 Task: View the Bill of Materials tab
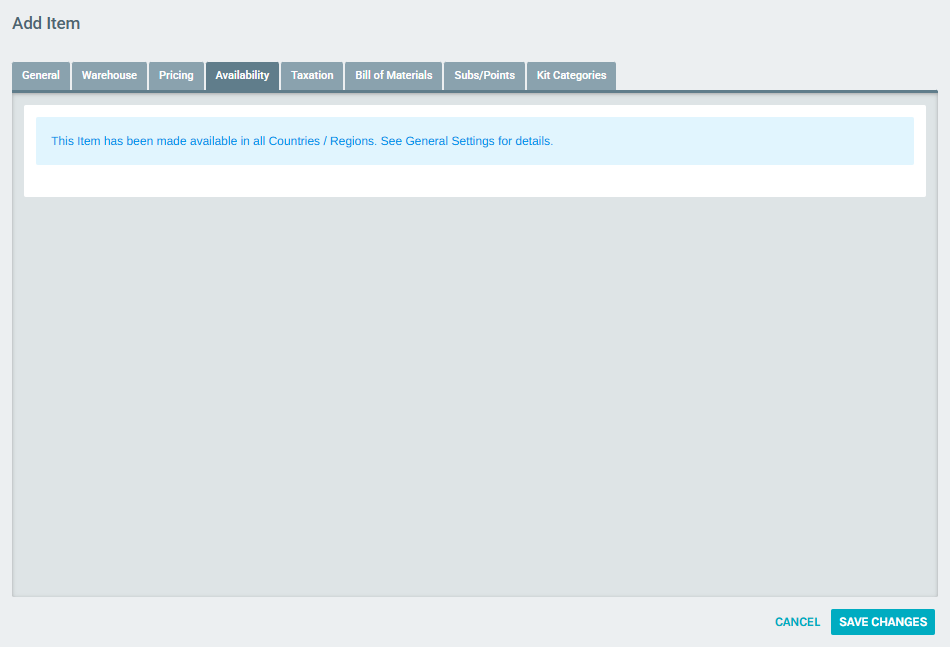[x=393, y=75]
